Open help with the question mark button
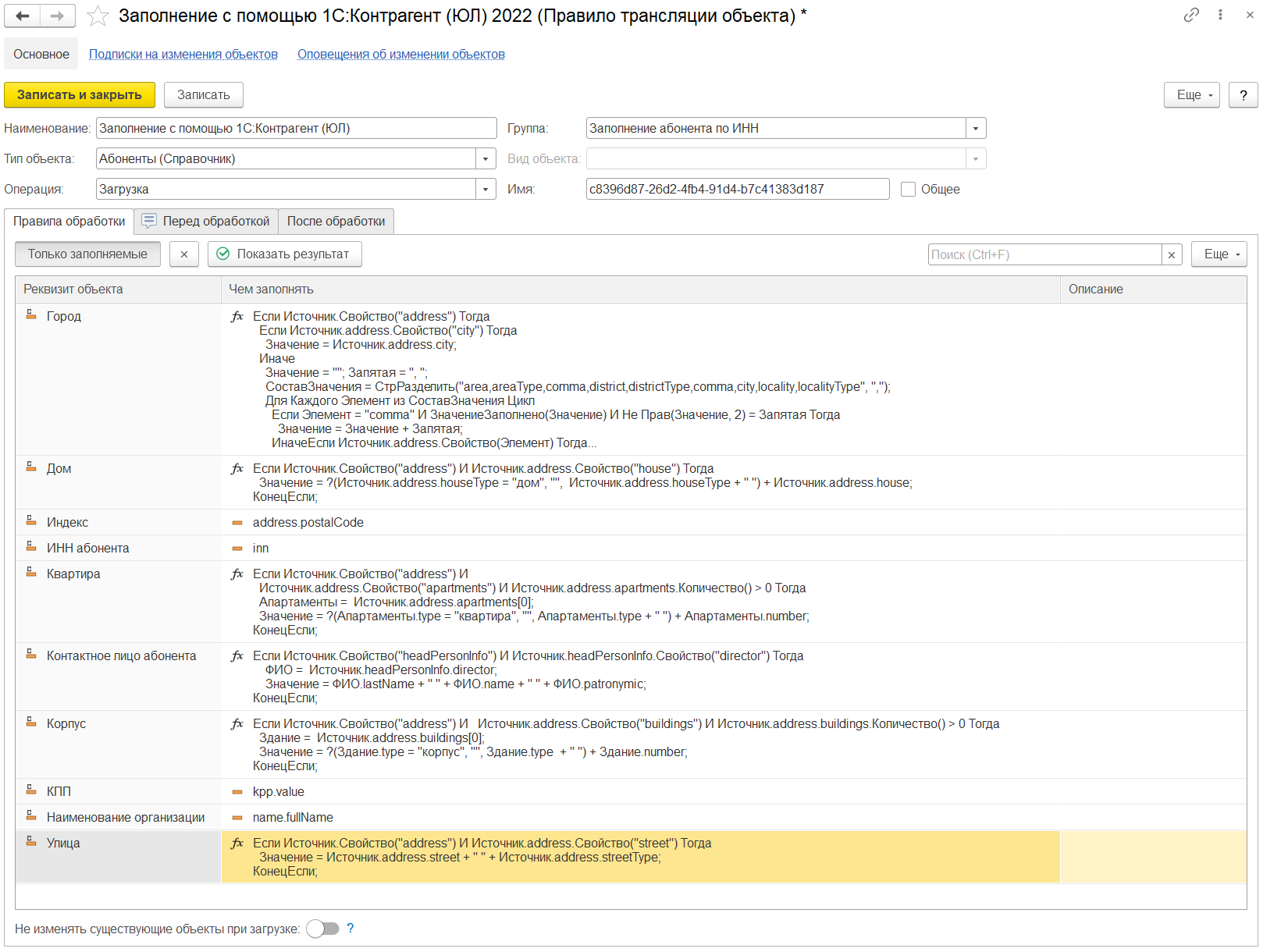Viewport: 1263px width, 952px height. (1243, 95)
